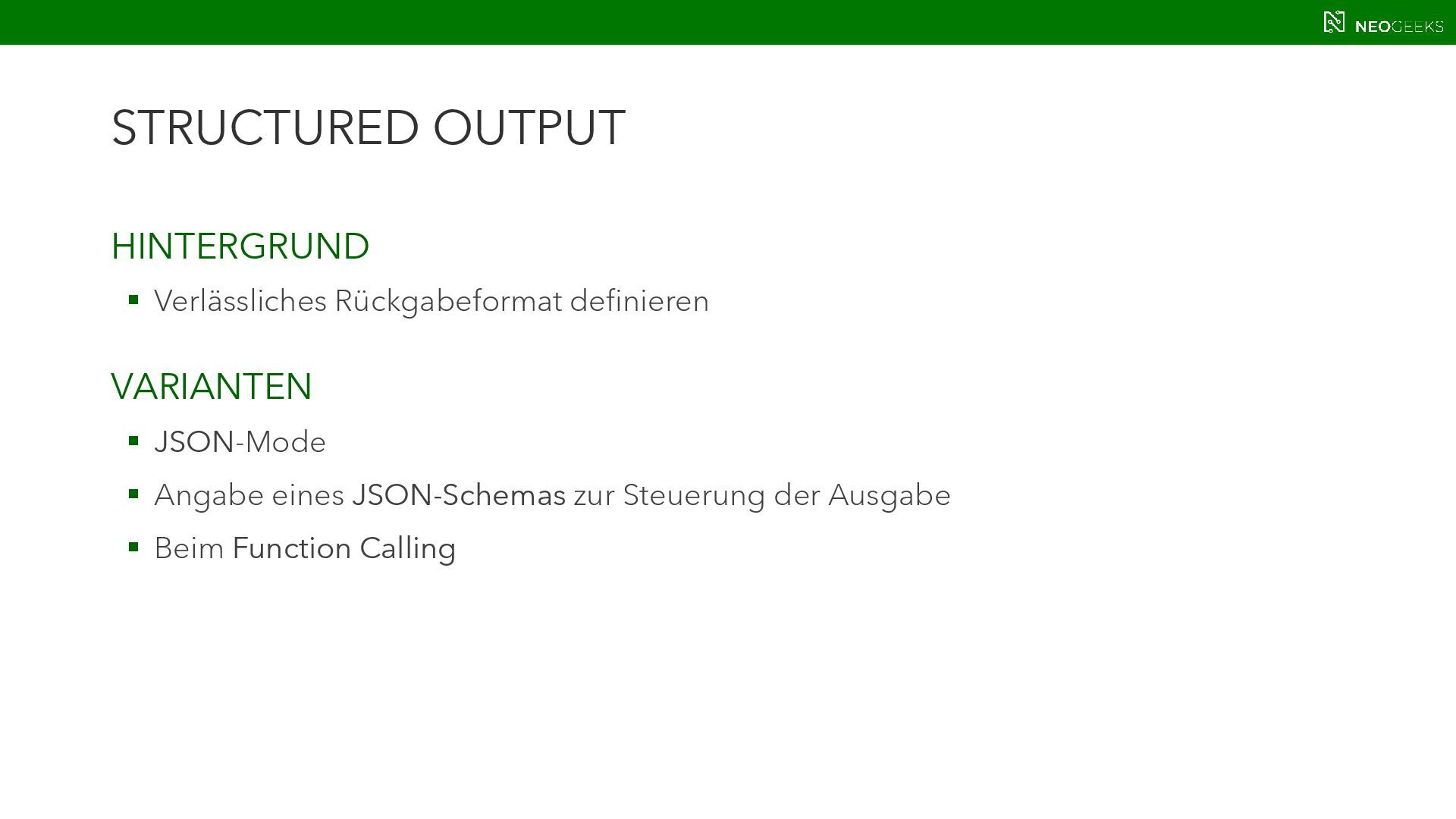Select the HINTERGRUND heading
The image size is (1456, 819).
240,246
